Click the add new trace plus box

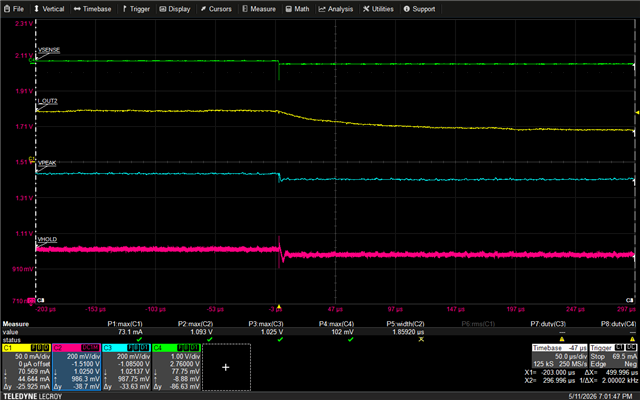coord(226,367)
